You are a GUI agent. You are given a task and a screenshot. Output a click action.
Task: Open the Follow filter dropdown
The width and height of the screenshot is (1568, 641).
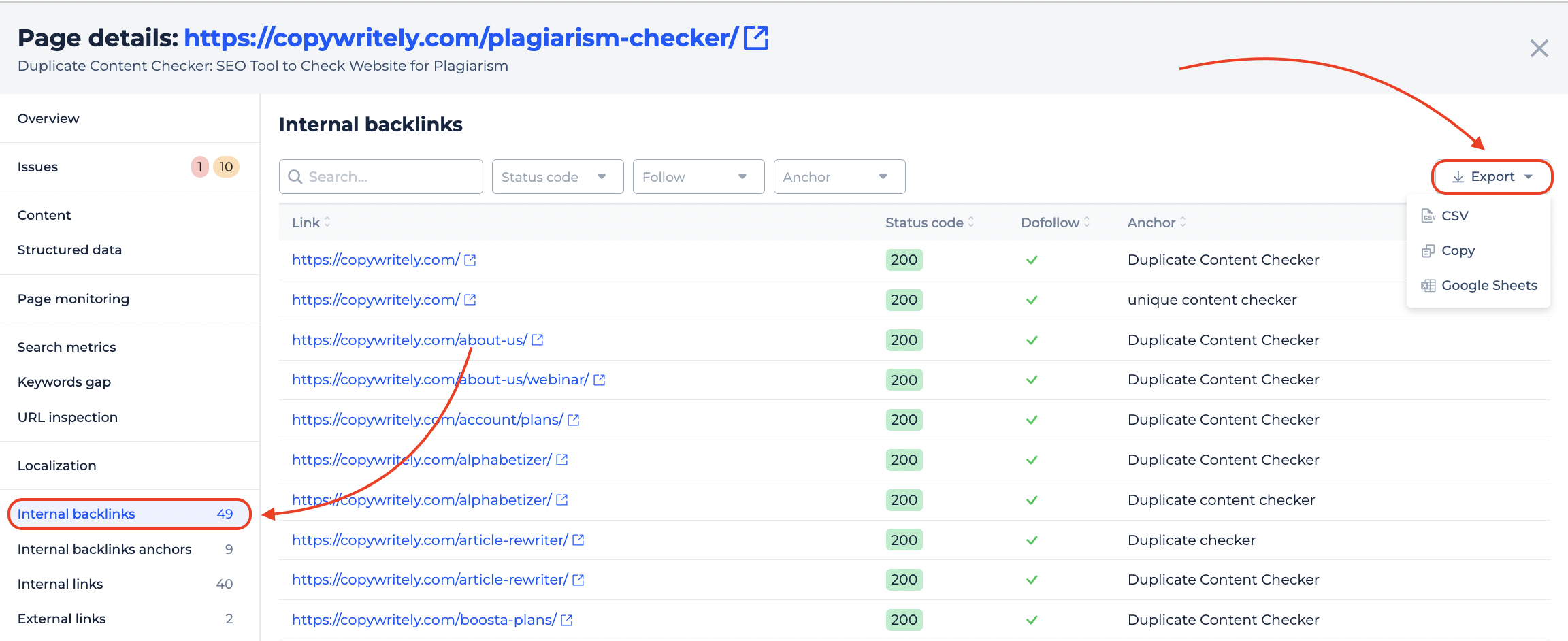[x=698, y=177]
